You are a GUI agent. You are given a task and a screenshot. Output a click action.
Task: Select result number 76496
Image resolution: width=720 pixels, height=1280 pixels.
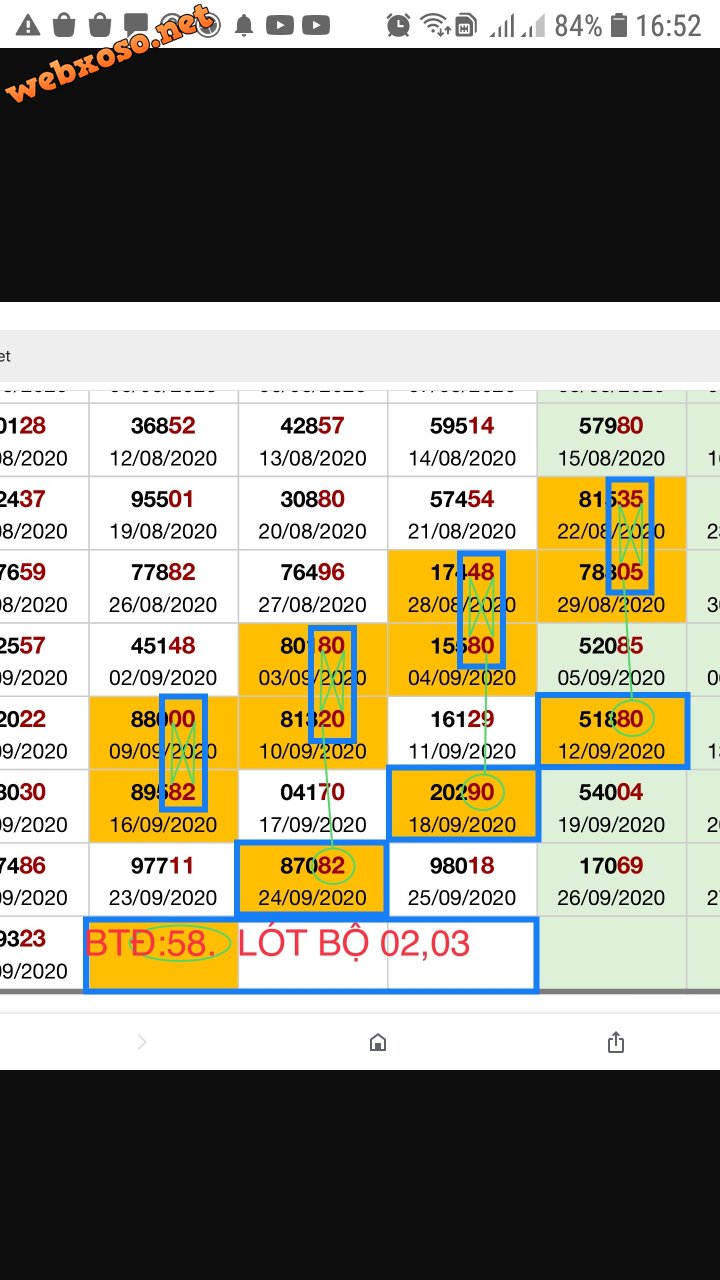click(x=312, y=573)
